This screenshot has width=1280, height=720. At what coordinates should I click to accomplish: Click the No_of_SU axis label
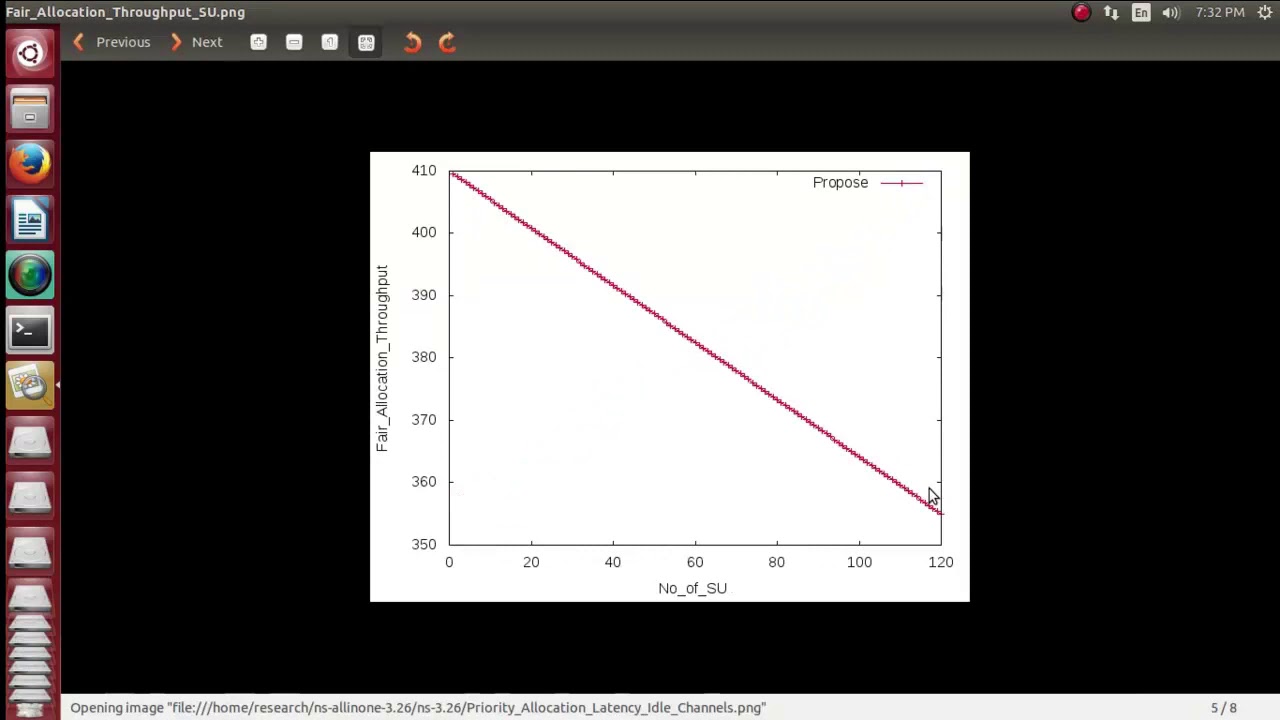click(692, 588)
